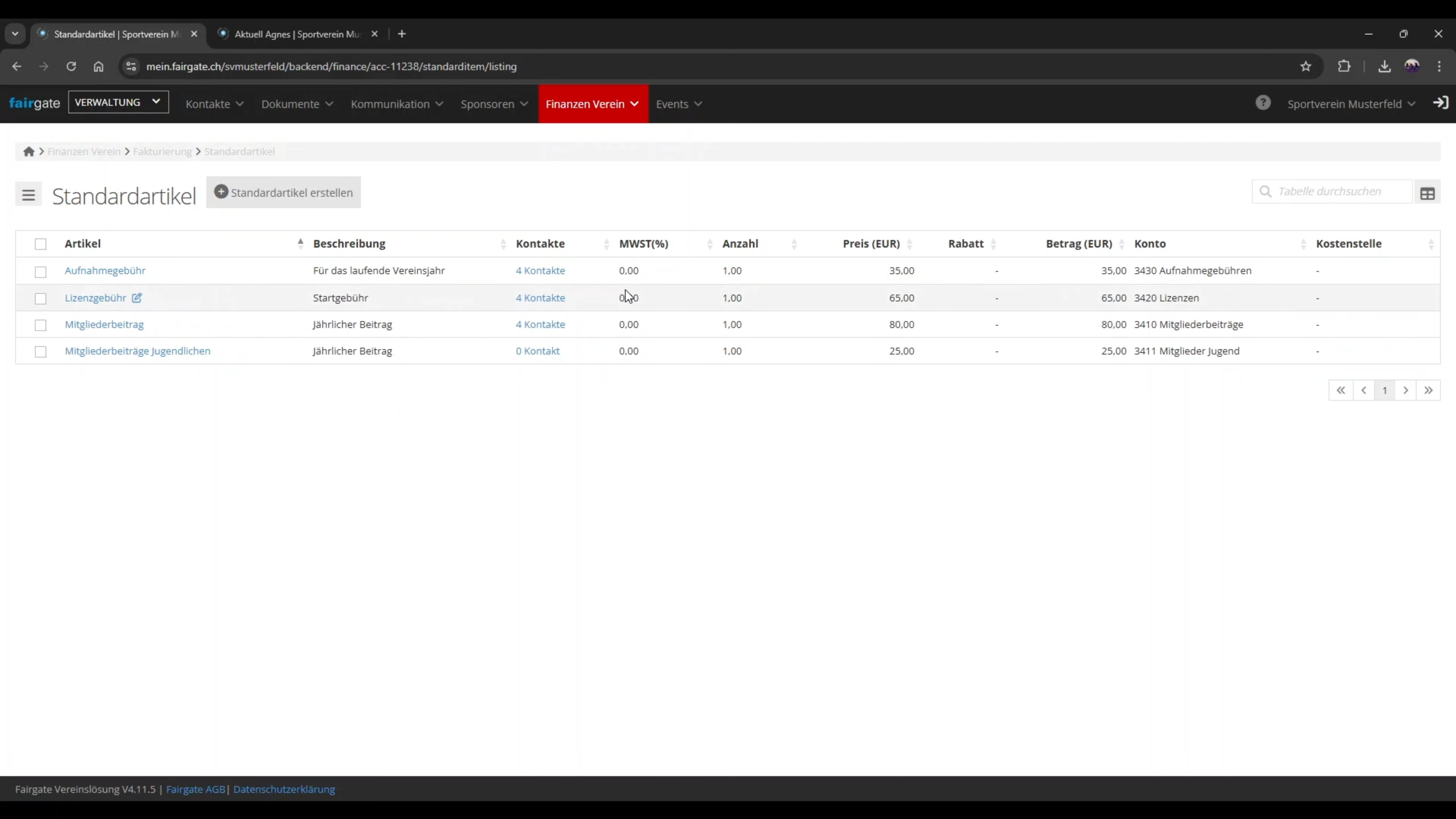Click the logout icon in top bar

click(x=1441, y=103)
